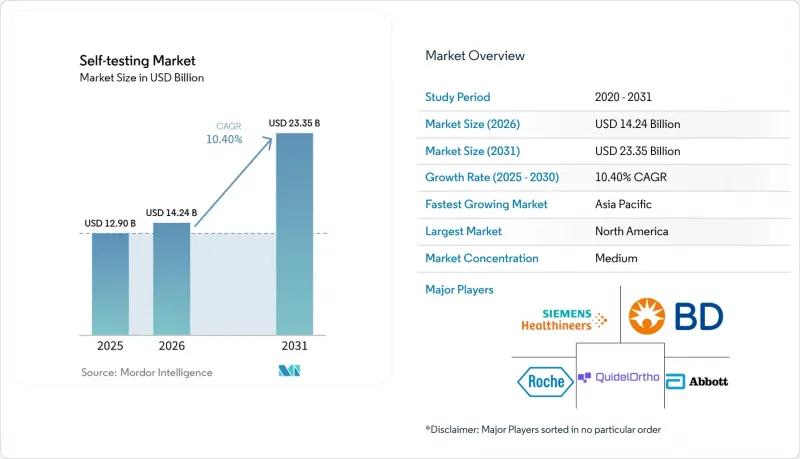Click the Market Concentration label
The image size is (800, 459).
click(482, 258)
